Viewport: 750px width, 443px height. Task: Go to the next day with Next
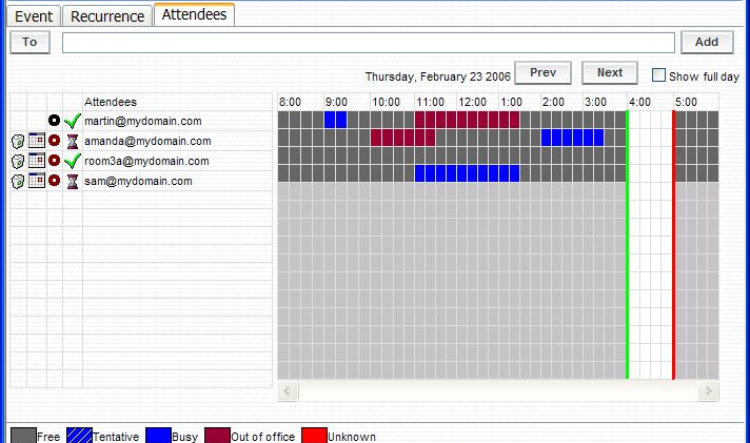coord(610,73)
